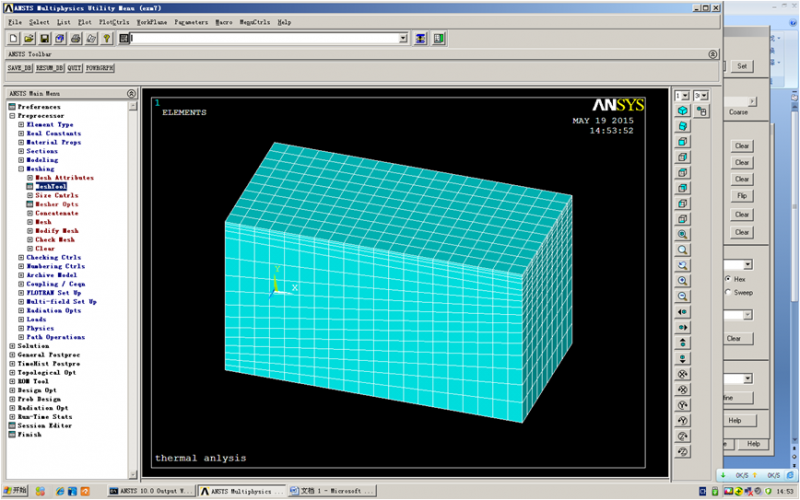Click the Save Analysis icon in toolbar
This screenshot has width=800, height=500.
(45, 38)
